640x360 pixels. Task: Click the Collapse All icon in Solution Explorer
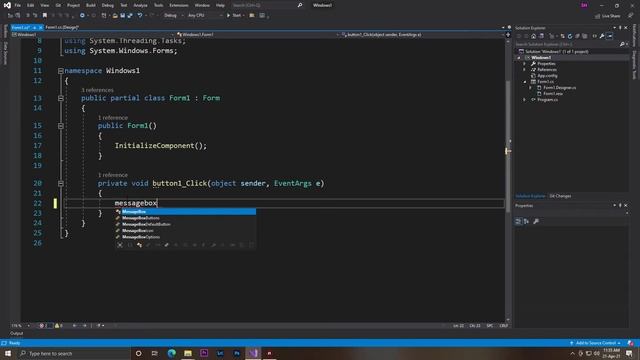pos(578,36)
